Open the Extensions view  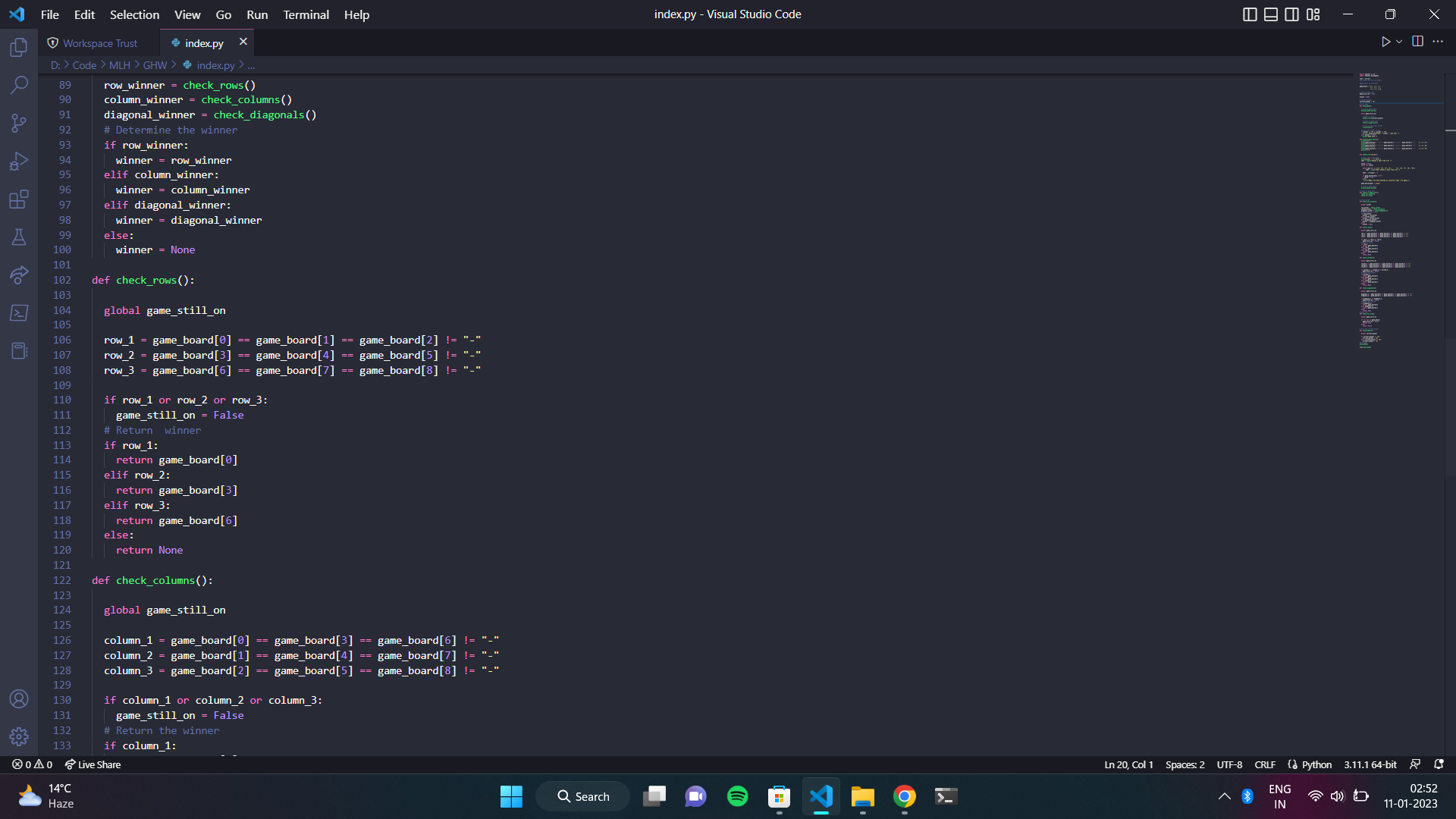pos(19,199)
